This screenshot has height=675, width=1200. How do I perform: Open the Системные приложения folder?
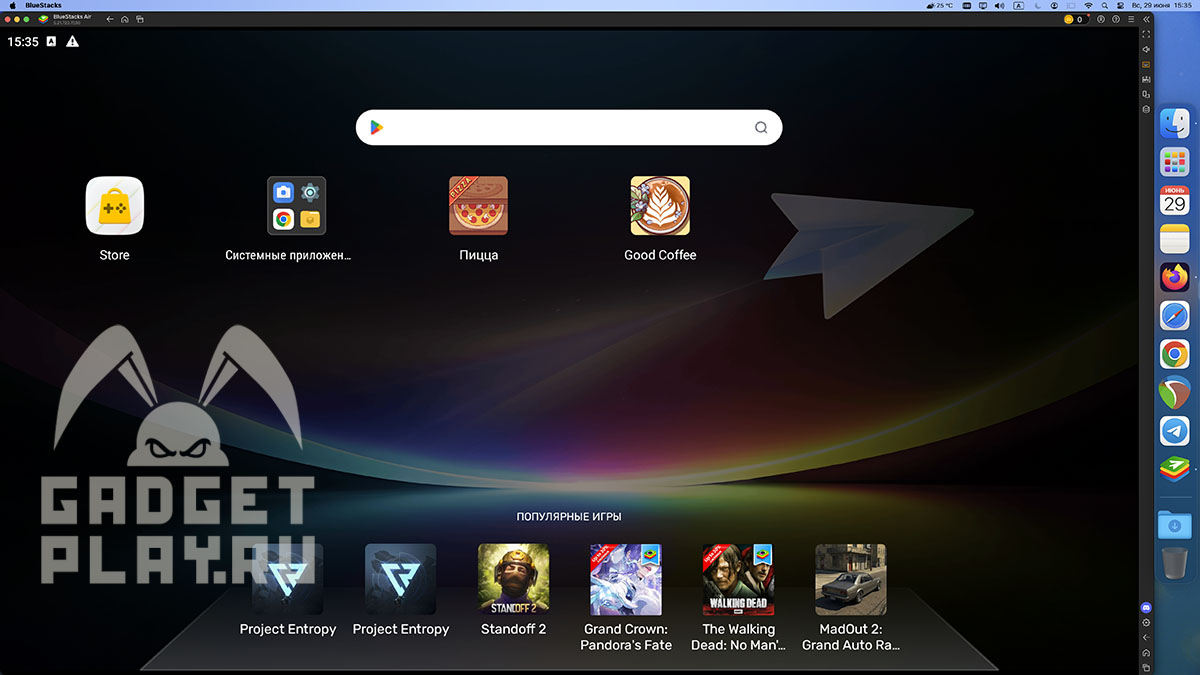tap(296, 206)
